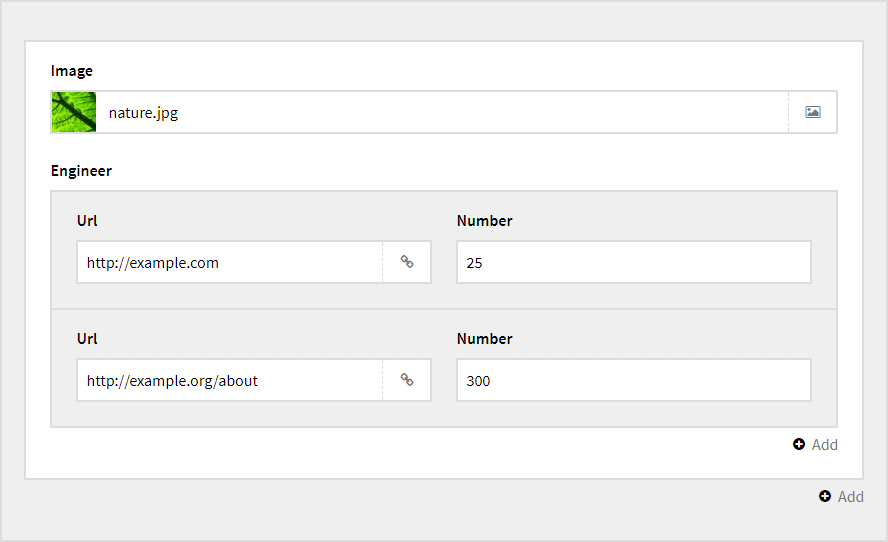
Task: Click the Number label in second Engineer row
Action: pyautogui.click(x=484, y=339)
